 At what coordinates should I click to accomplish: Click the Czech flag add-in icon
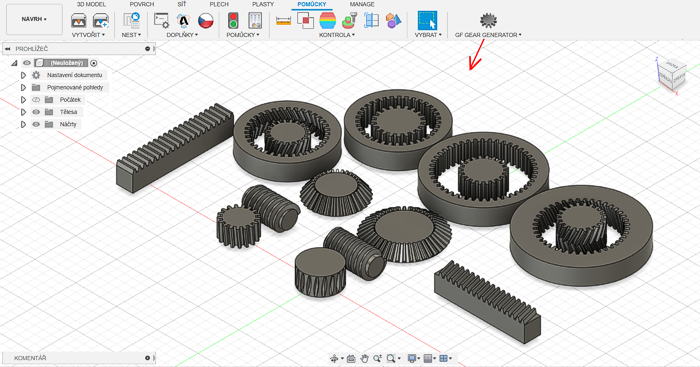coord(206,21)
